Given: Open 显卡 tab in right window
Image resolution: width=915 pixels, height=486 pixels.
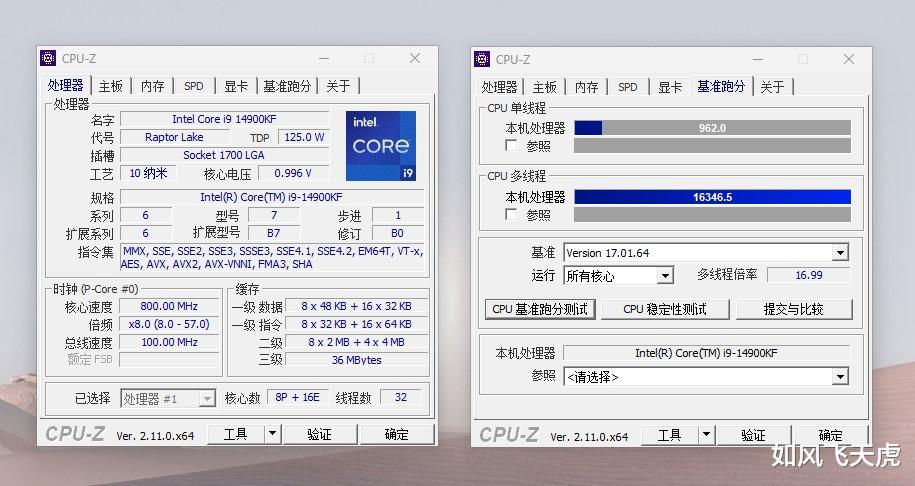Looking at the screenshot, I should coord(670,87).
